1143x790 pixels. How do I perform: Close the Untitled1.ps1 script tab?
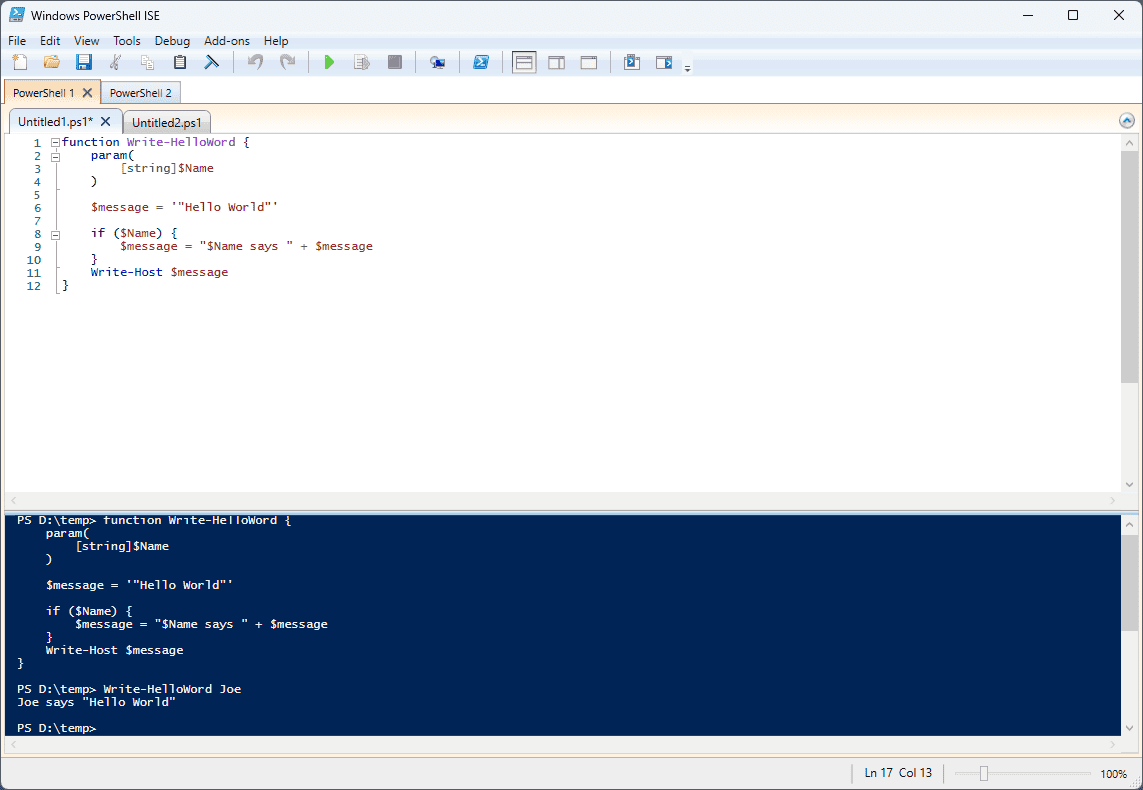coord(106,119)
